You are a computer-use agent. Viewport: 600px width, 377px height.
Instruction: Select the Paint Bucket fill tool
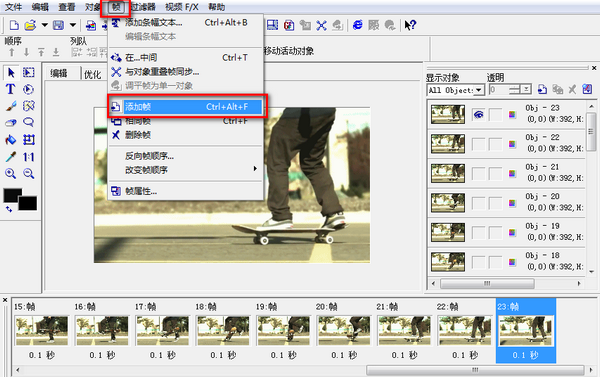tap(11, 140)
